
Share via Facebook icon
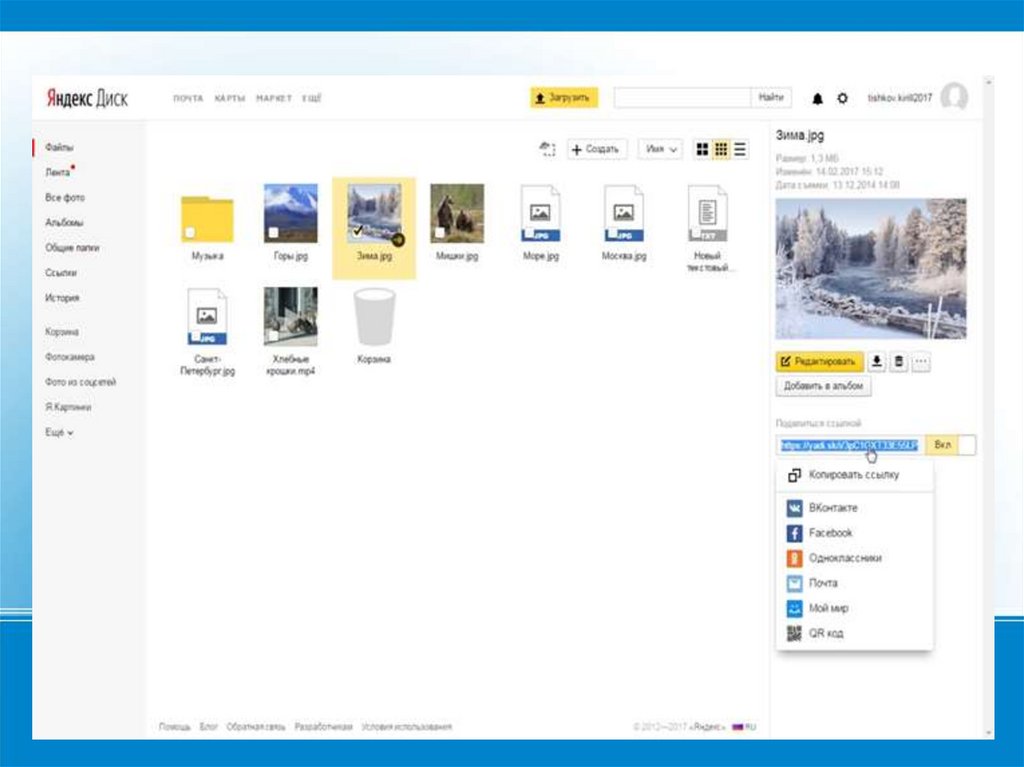[x=794, y=533]
